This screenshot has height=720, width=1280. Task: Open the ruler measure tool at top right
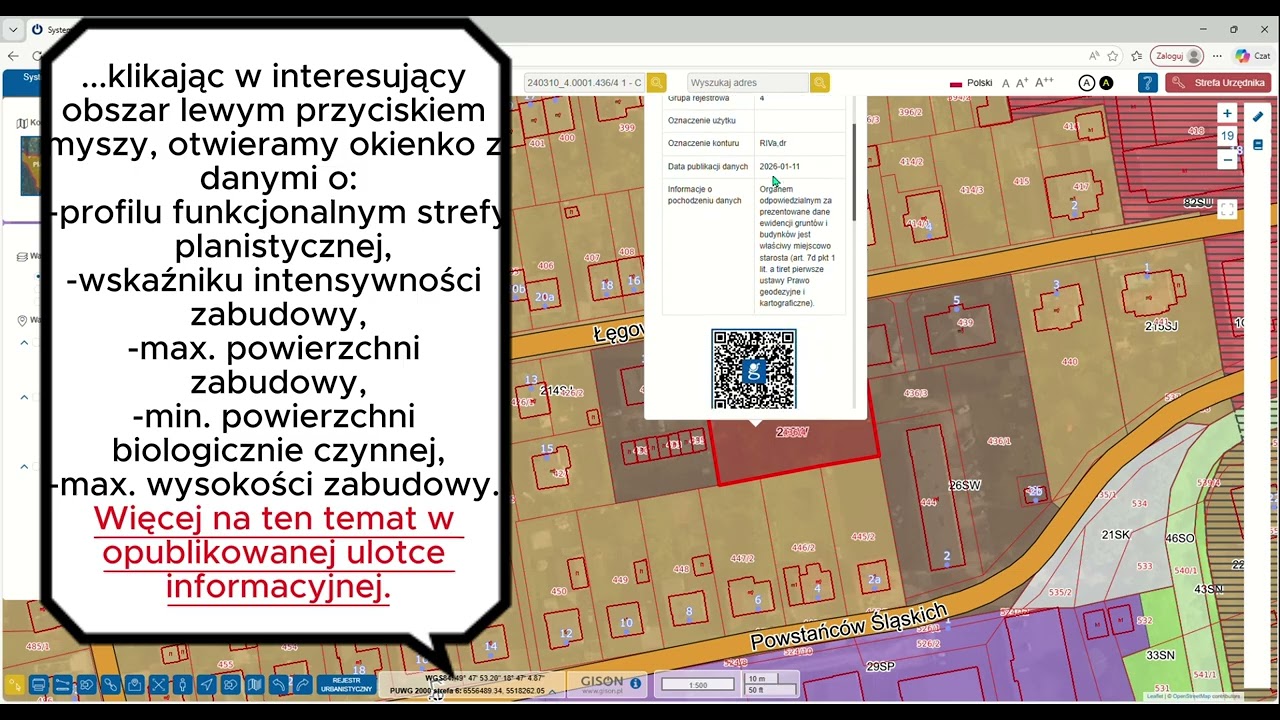point(1258,117)
